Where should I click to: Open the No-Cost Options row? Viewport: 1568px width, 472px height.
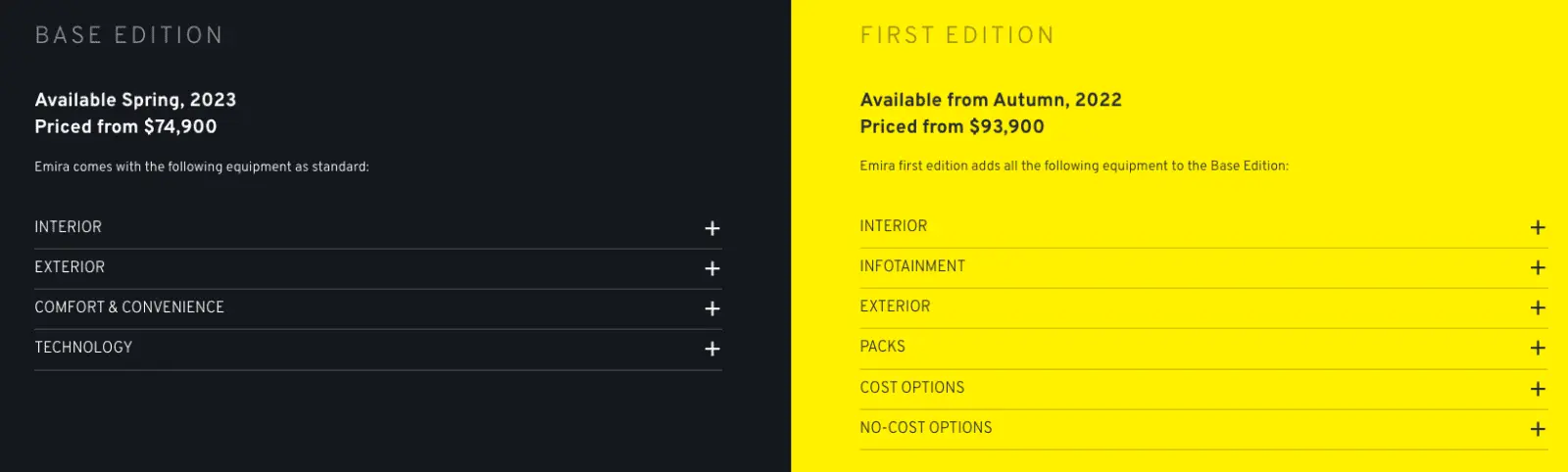(926, 428)
